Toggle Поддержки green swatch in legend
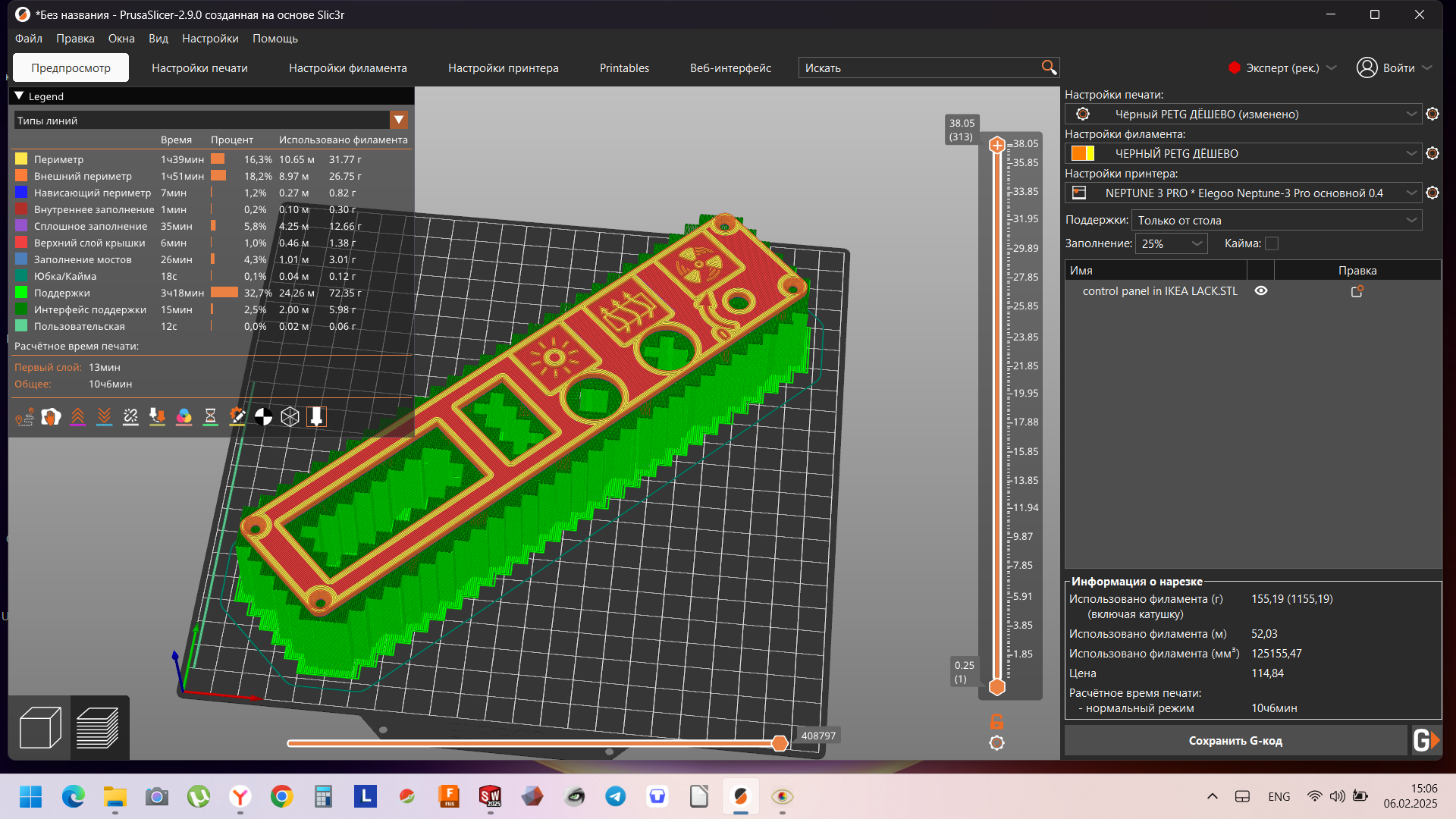 click(x=21, y=293)
